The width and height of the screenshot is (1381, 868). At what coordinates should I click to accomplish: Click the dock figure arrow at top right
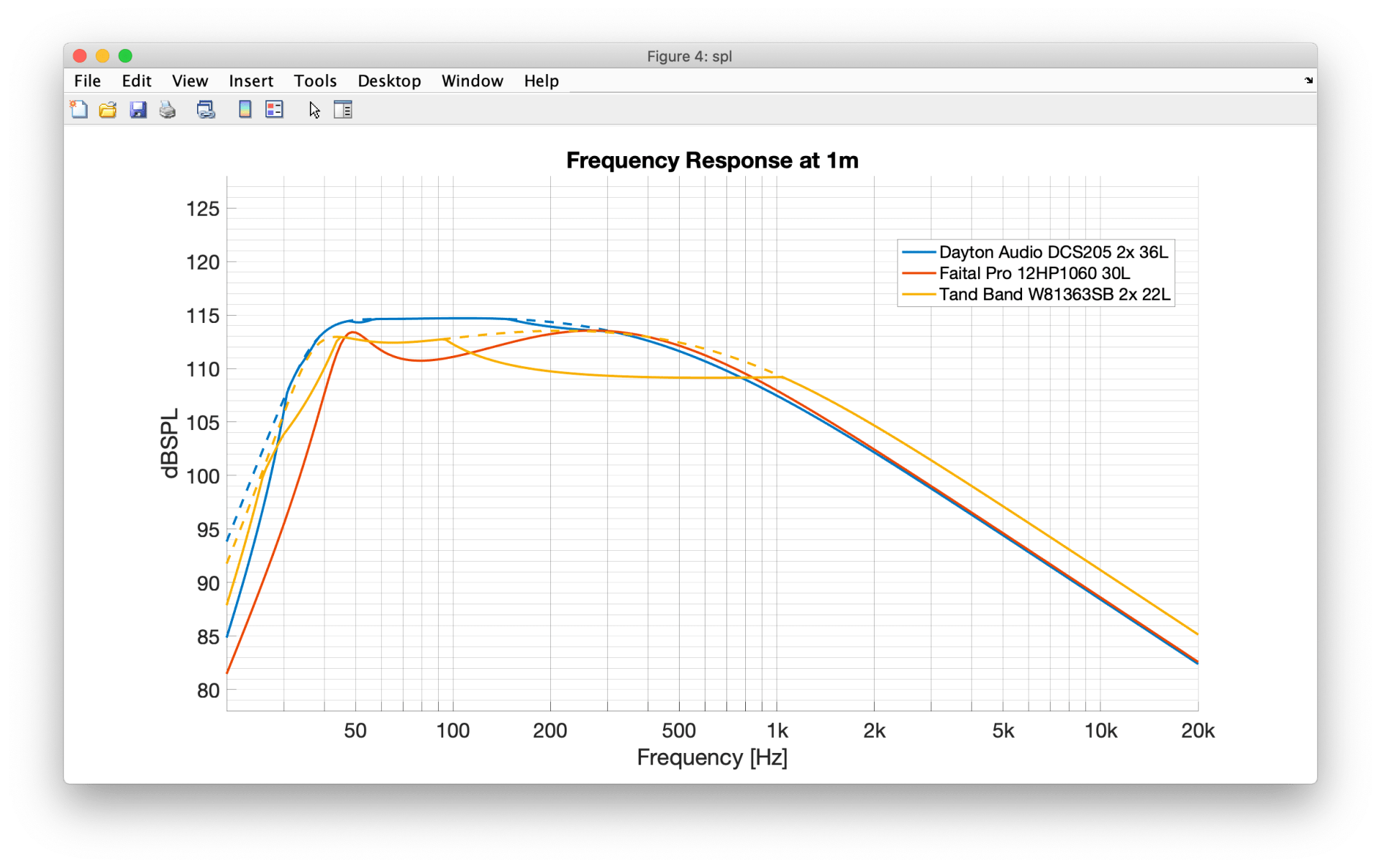coord(1308,81)
